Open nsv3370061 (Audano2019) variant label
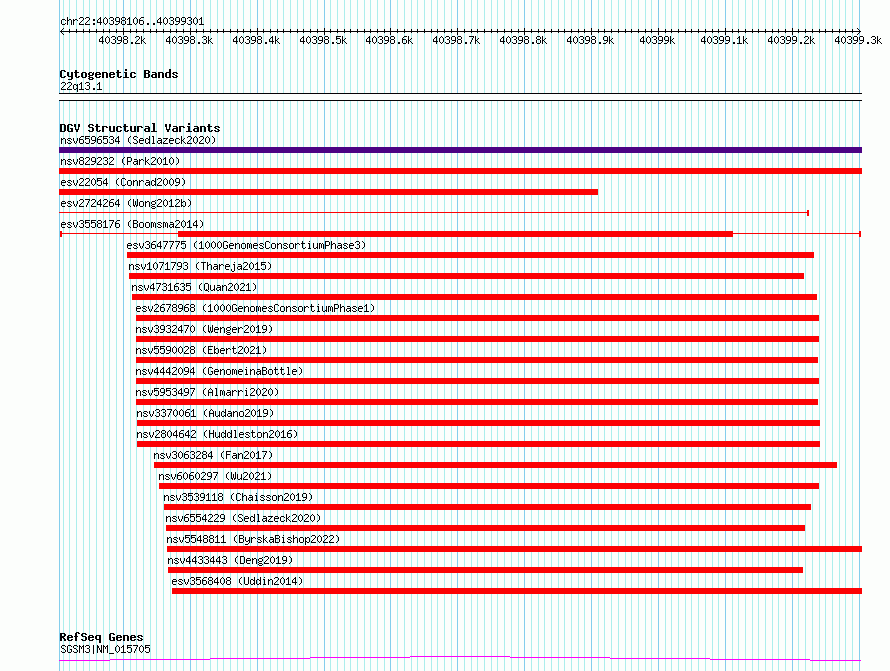Viewport: 890px width, 671px height. point(205,413)
